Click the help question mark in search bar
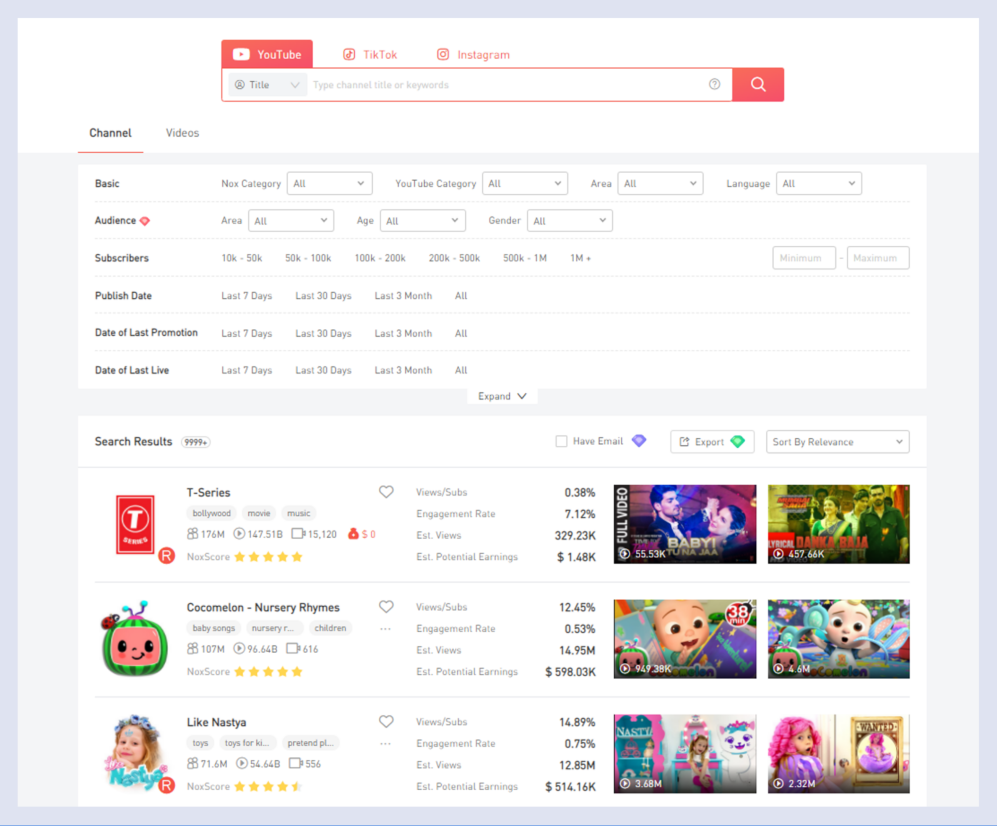Viewport: 997px width, 826px height. click(715, 85)
